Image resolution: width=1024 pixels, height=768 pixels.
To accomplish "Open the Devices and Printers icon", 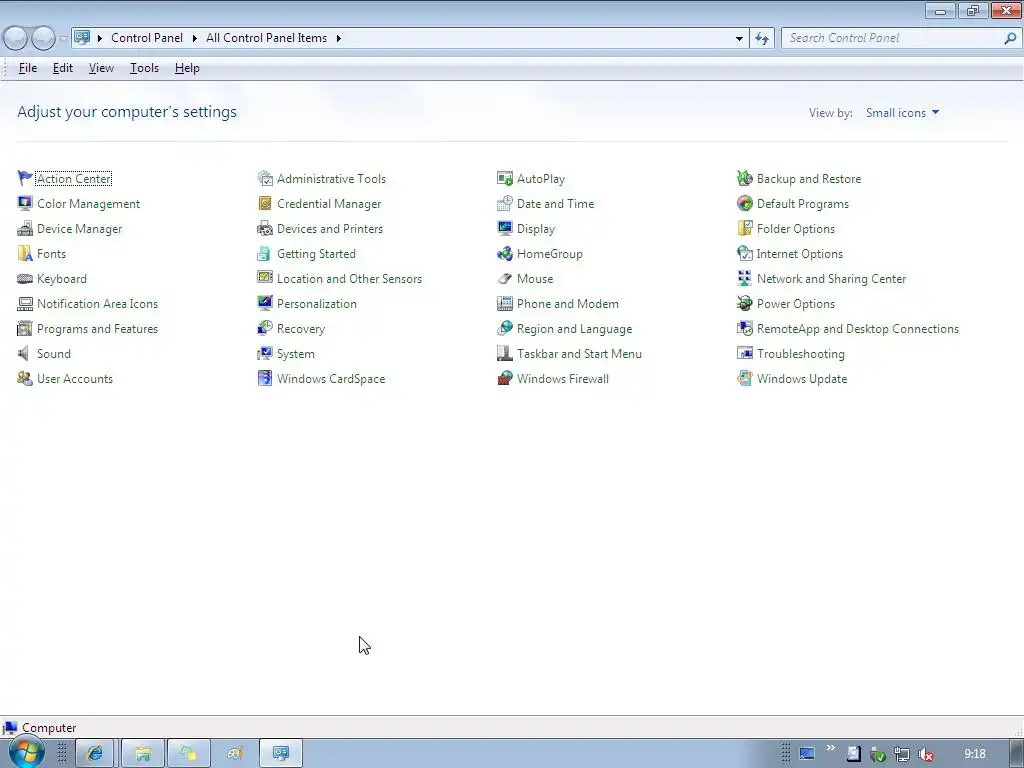I will [264, 229].
